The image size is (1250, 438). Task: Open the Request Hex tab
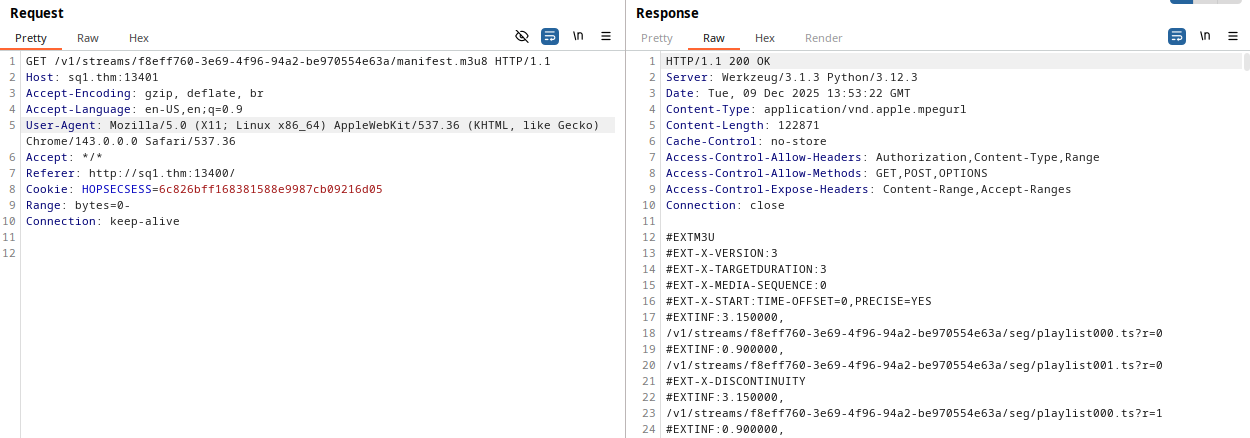click(139, 38)
